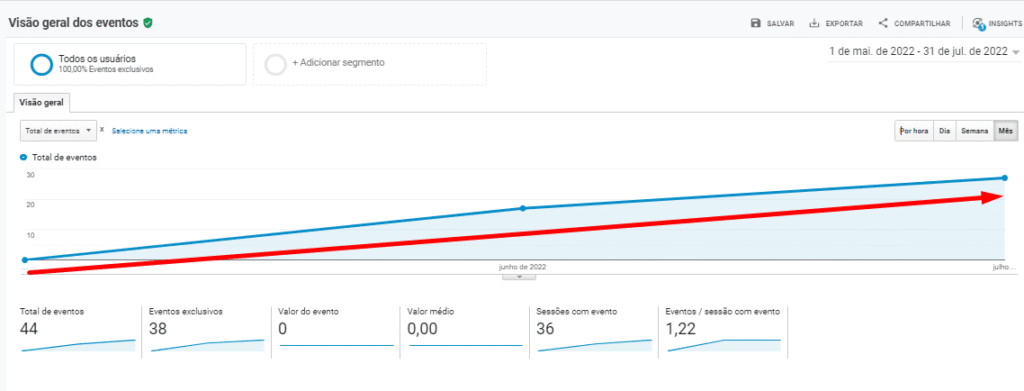Click the Total de eventos sparkline
Viewport: 1024px width, 391px height.
[78, 345]
